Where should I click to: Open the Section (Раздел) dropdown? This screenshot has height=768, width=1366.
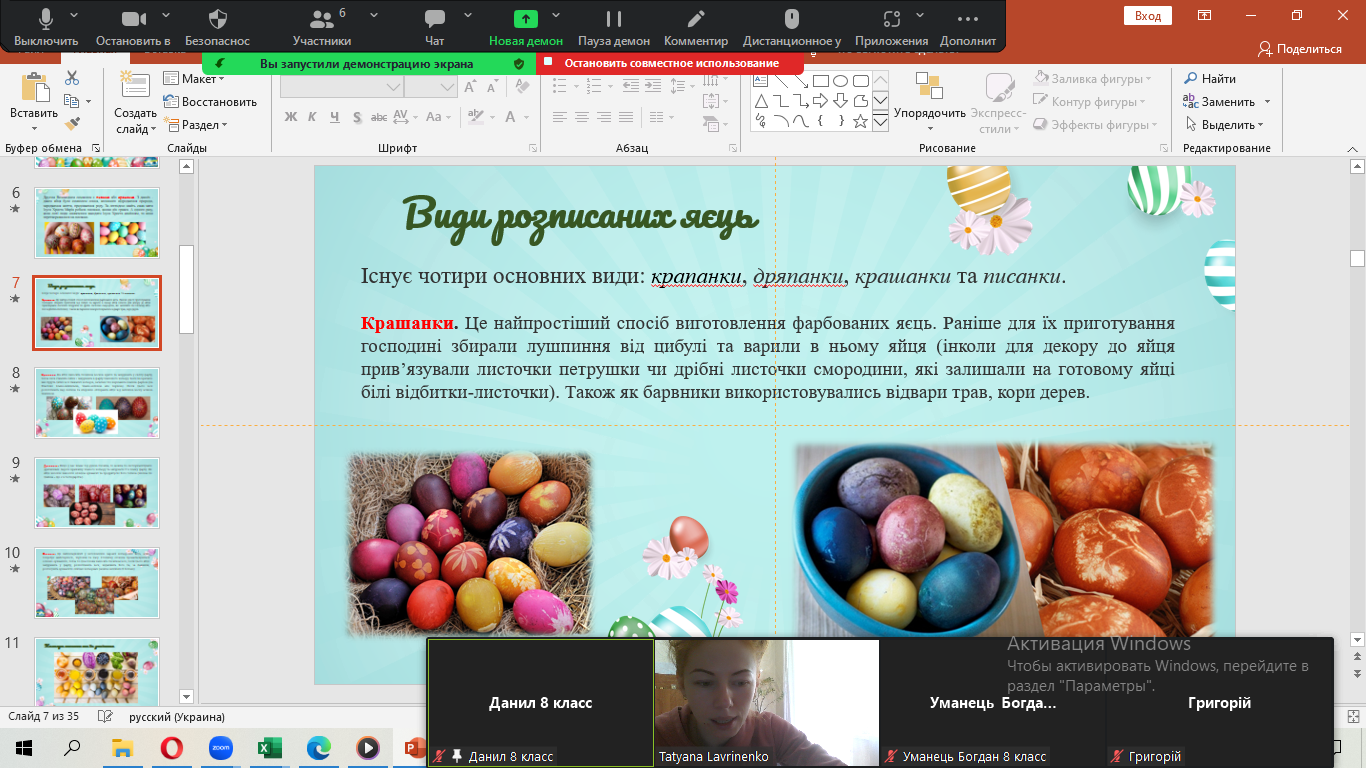click(196, 125)
